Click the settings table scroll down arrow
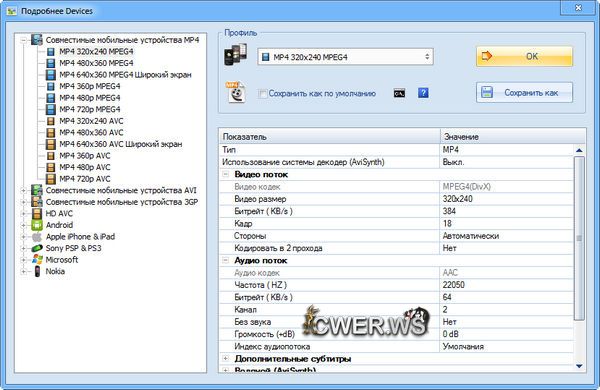Screen dimensions: 600x390 coord(579,366)
